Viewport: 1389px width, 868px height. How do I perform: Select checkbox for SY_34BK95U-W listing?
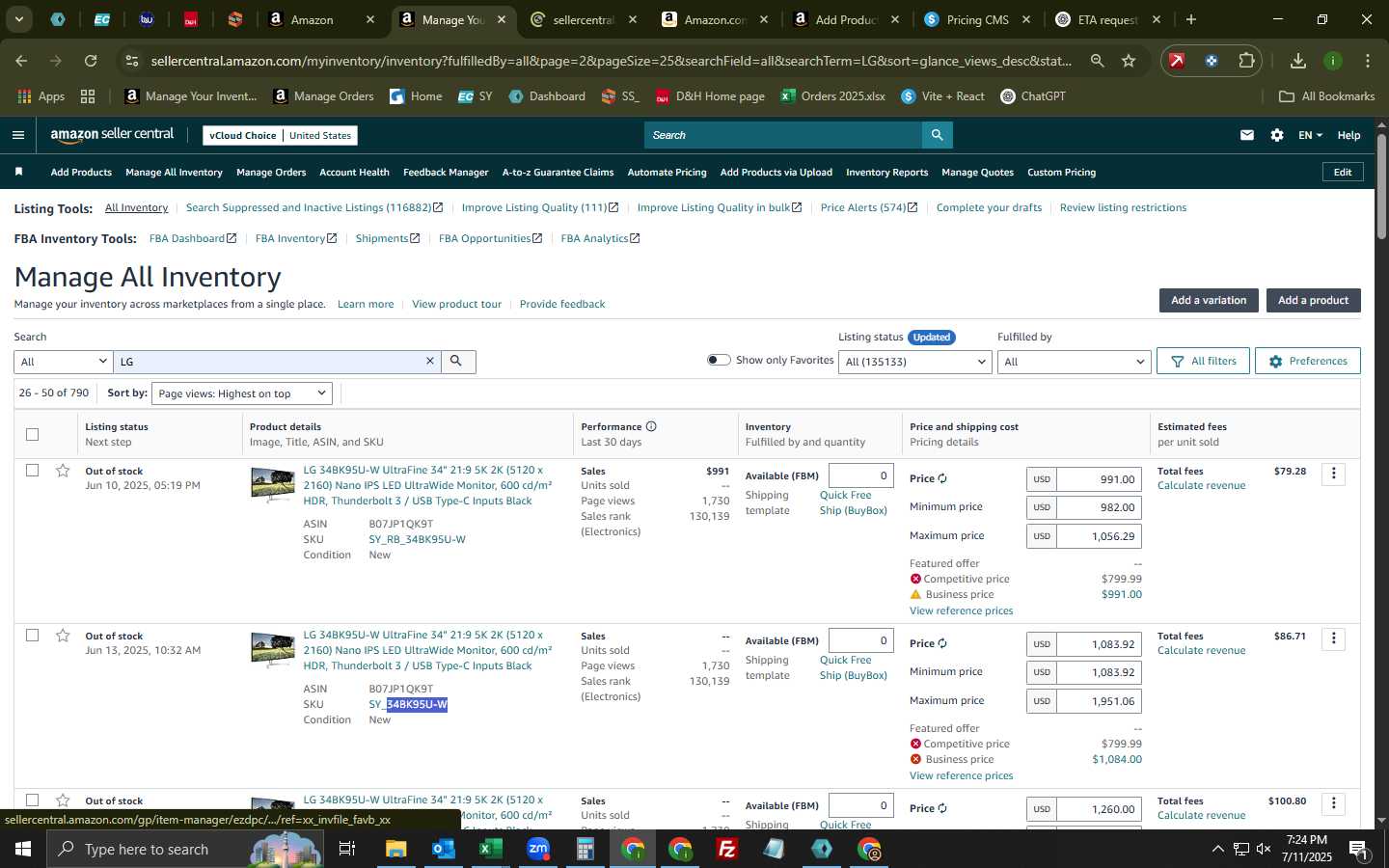click(33, 636)
